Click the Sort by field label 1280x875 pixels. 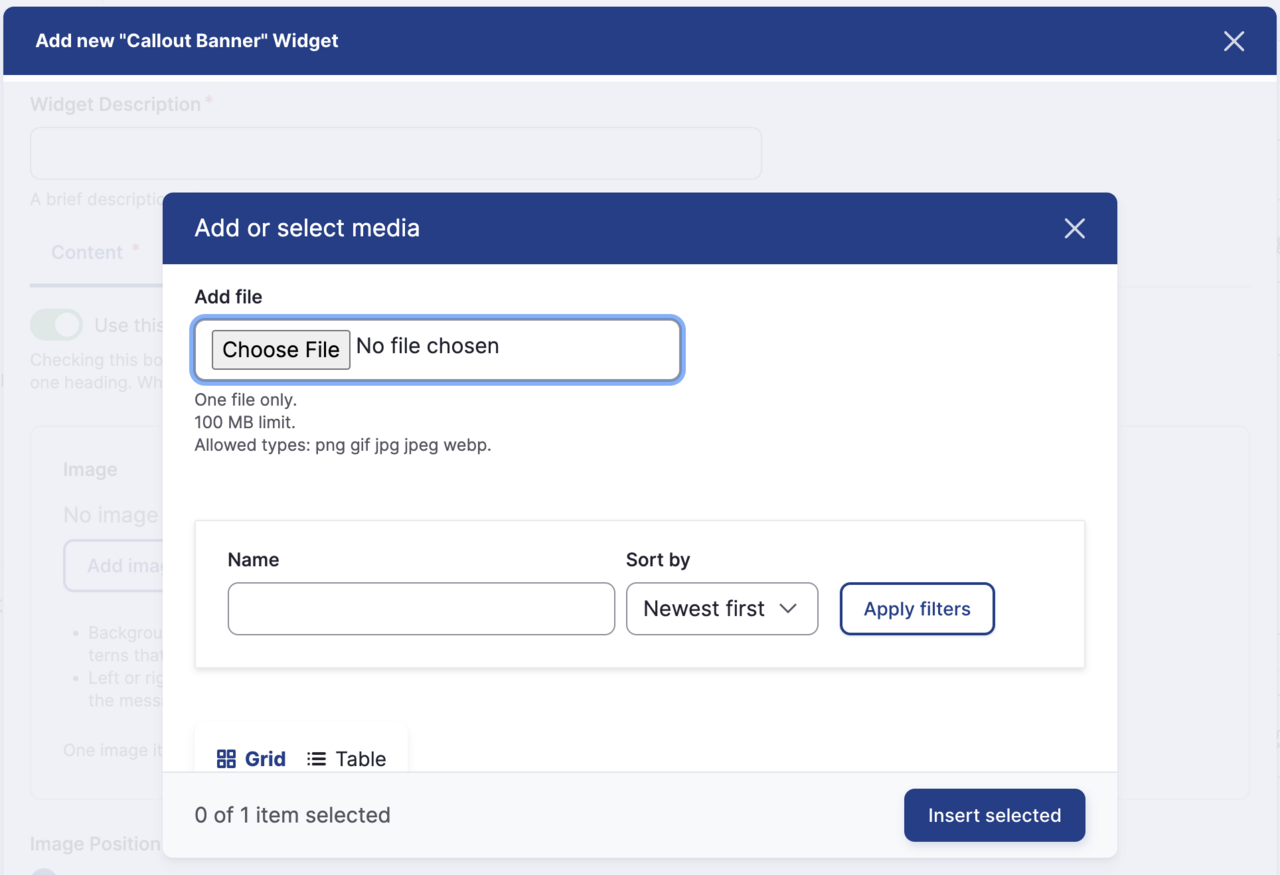click(657, 560)
